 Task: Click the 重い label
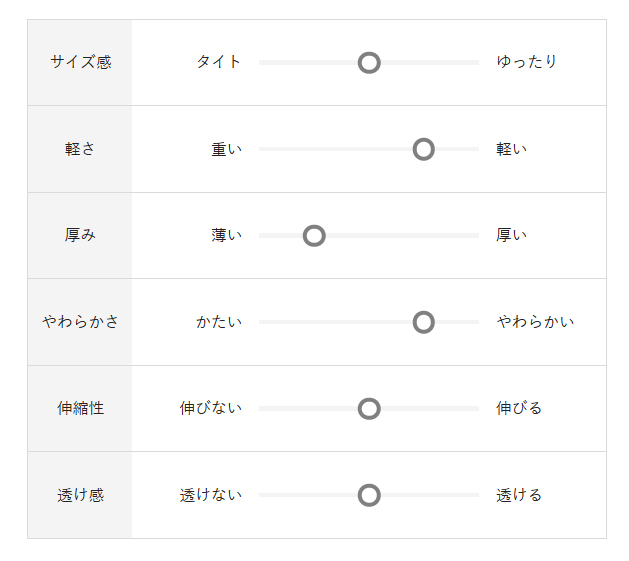point(226,149)
